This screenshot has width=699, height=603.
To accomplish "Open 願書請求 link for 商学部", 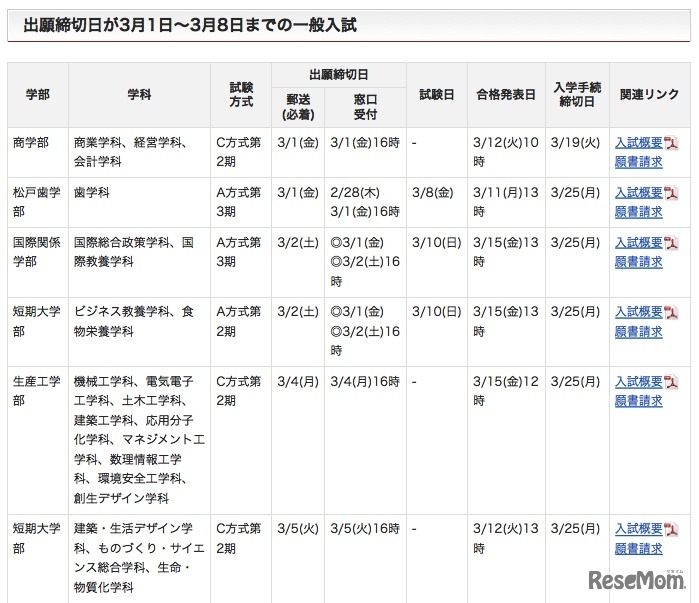I will (639, 162).
